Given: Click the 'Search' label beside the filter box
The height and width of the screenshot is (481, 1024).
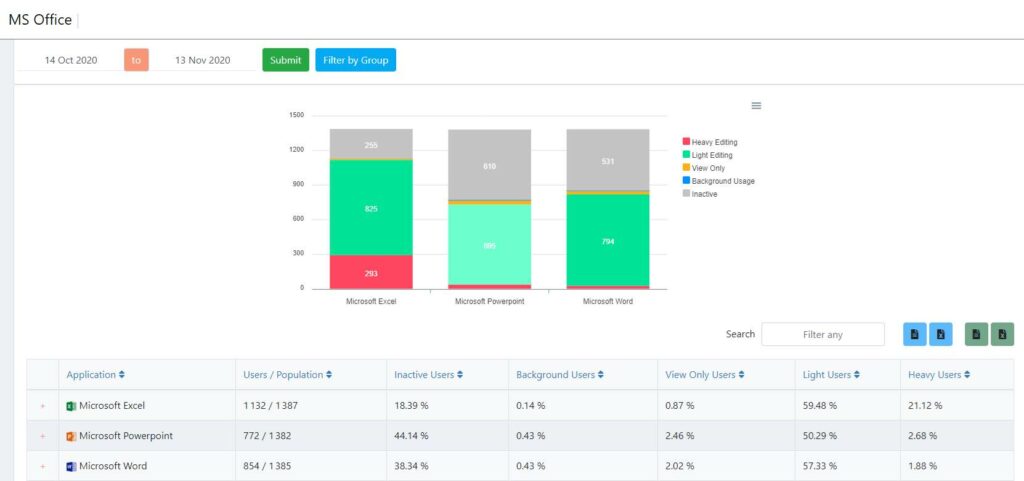Looking at the screenshot, I should pos(741,334).
